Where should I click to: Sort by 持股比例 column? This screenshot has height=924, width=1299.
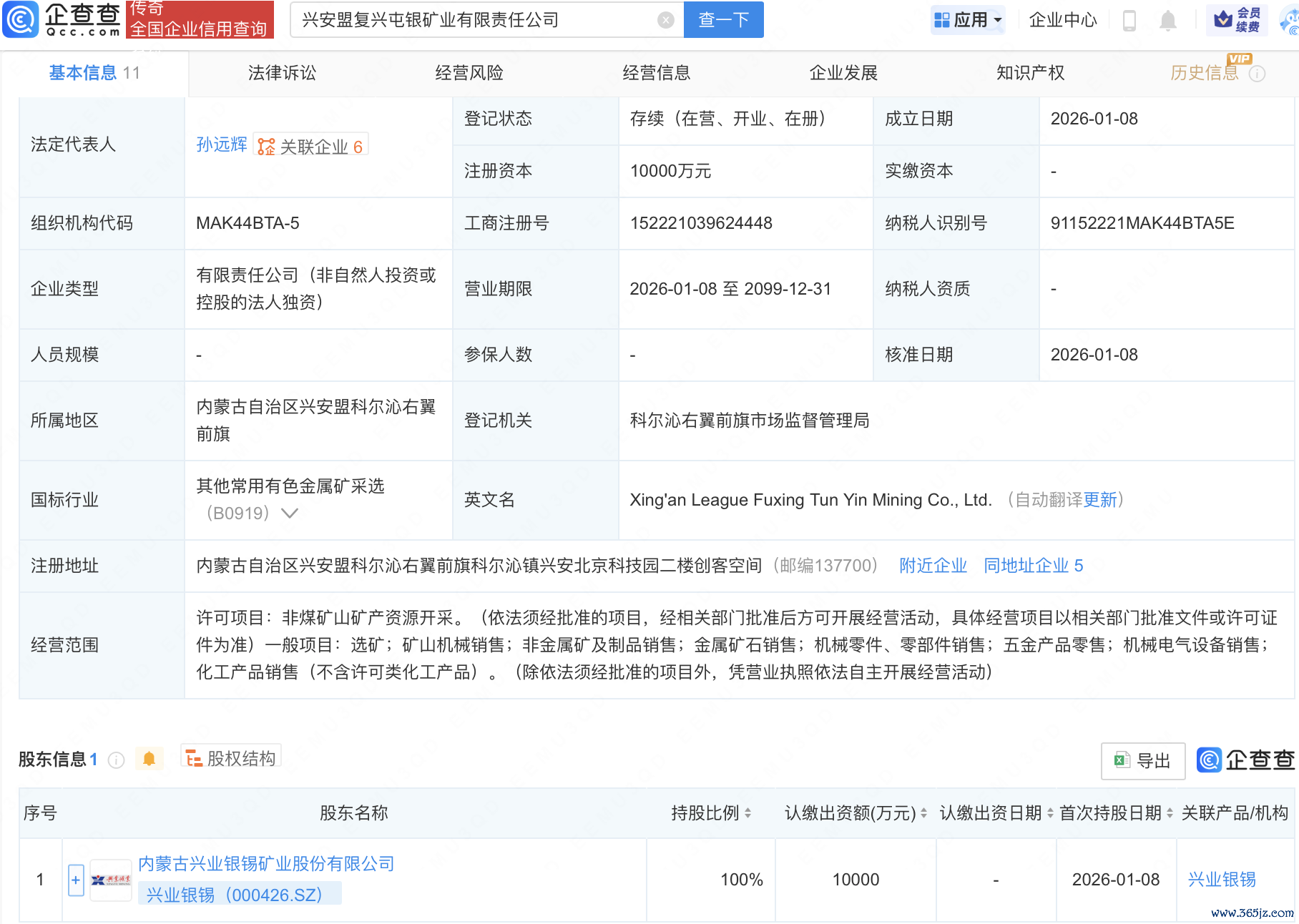(747, 813)
